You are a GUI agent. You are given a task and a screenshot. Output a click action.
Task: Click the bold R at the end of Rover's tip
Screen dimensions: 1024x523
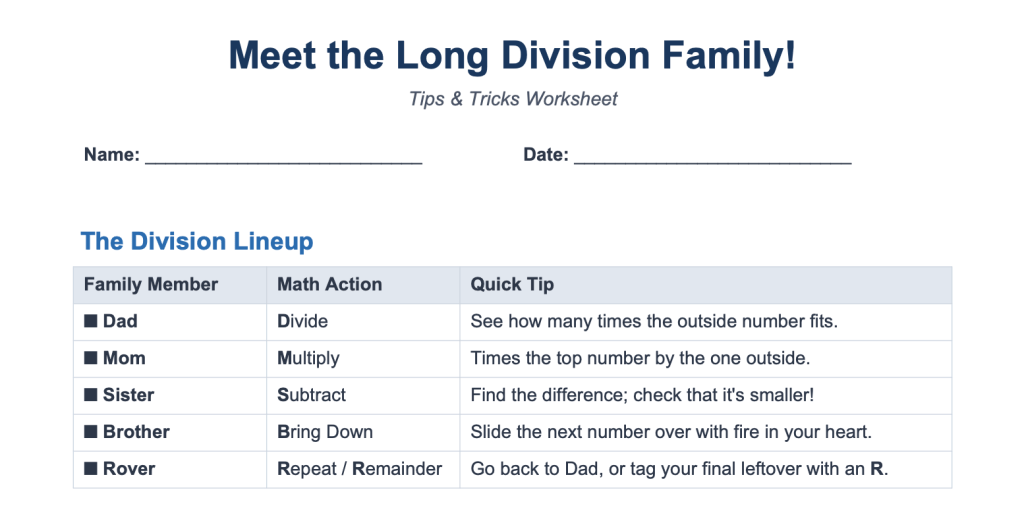point(876,469)
